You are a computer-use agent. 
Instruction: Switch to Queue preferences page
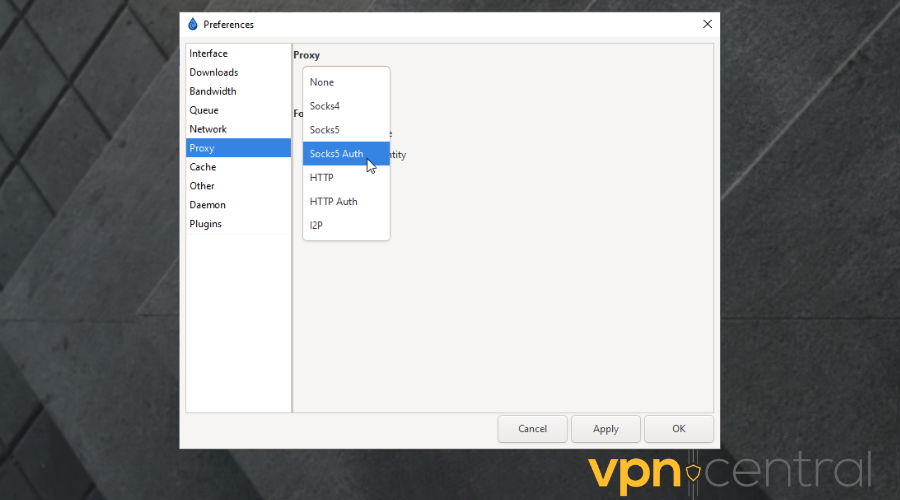(x=204, y=111)
